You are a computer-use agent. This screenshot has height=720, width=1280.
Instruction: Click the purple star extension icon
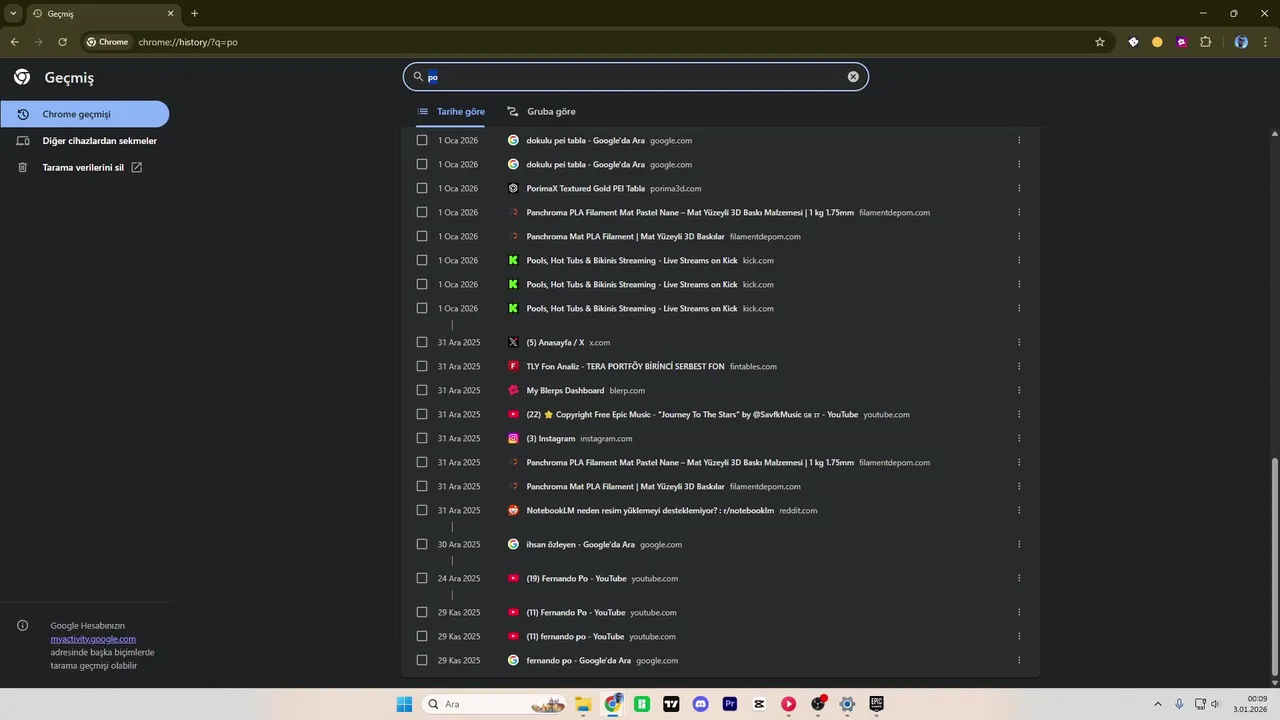coord(1181,42)
